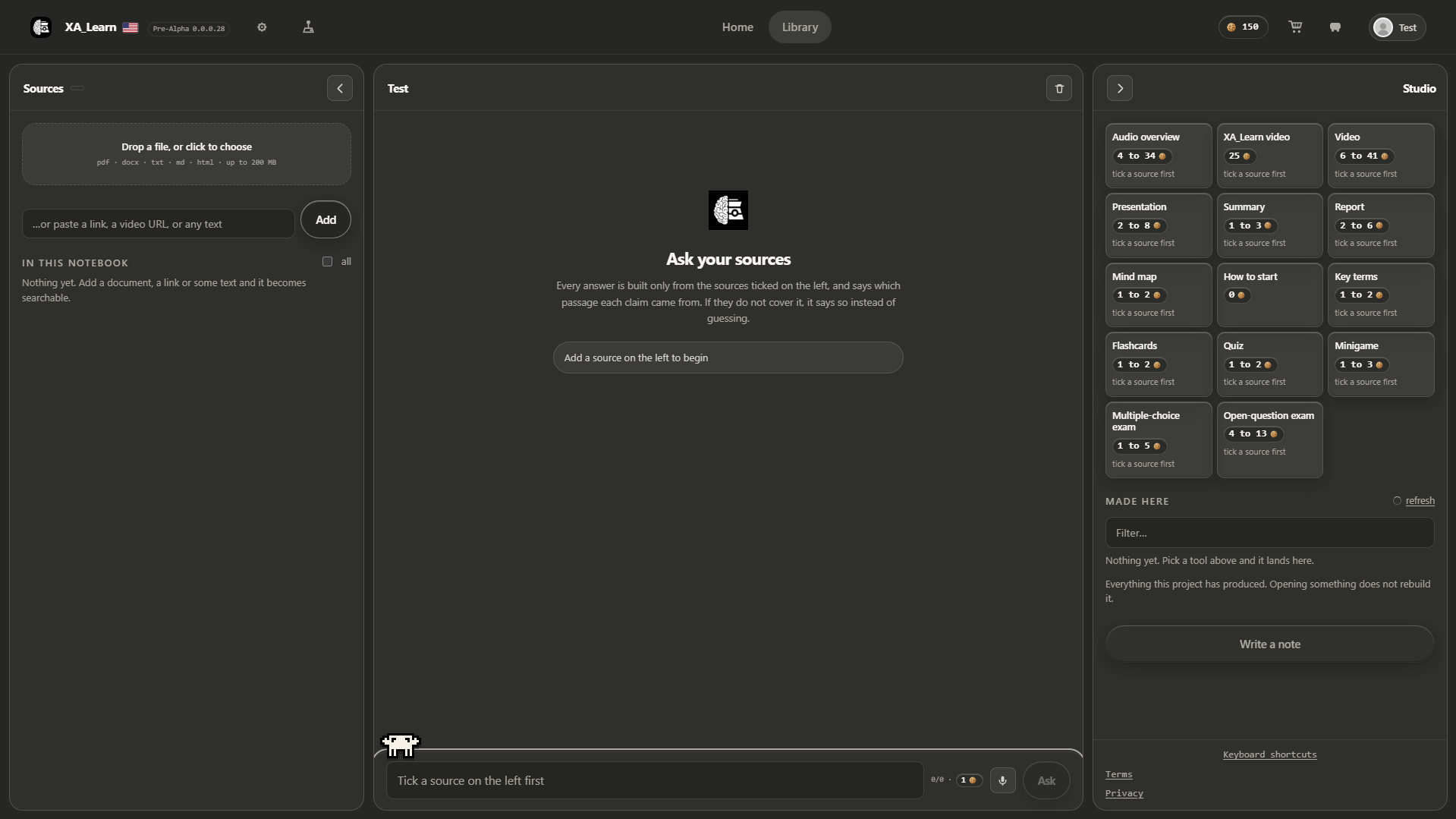
Task: Click the paste link or text field
Action: tap(159, 224)
